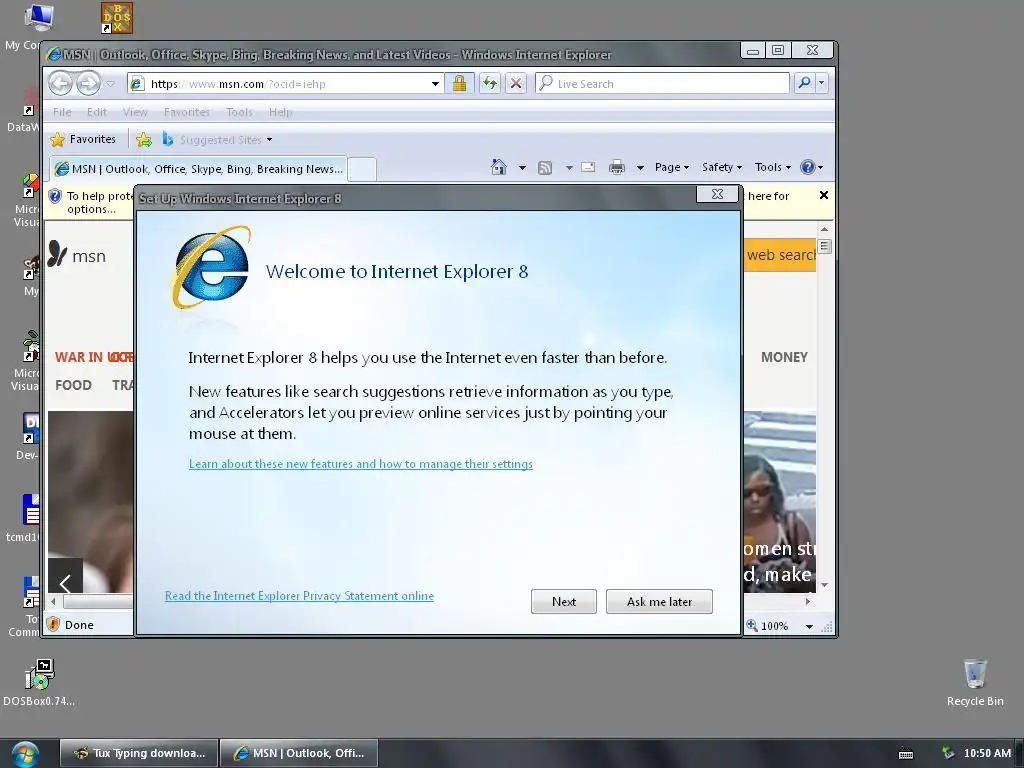Click the Forward navigation arrow
The width and height of the screenshot is (1024, 768).
click(88, 84)
